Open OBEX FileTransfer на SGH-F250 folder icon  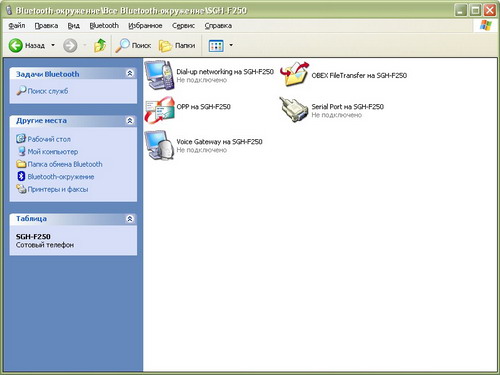294,75
